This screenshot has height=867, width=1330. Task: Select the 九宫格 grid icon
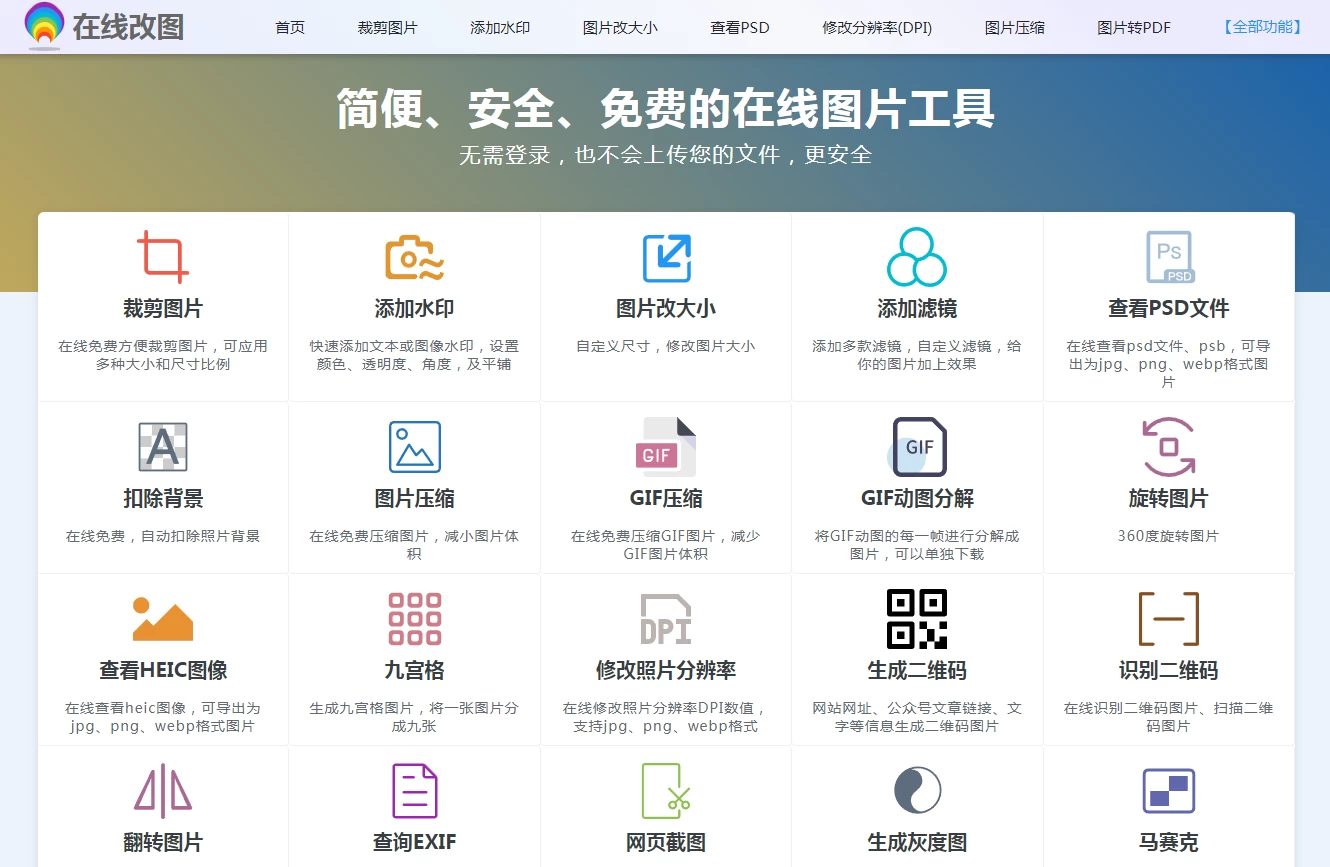coord(414,618)
